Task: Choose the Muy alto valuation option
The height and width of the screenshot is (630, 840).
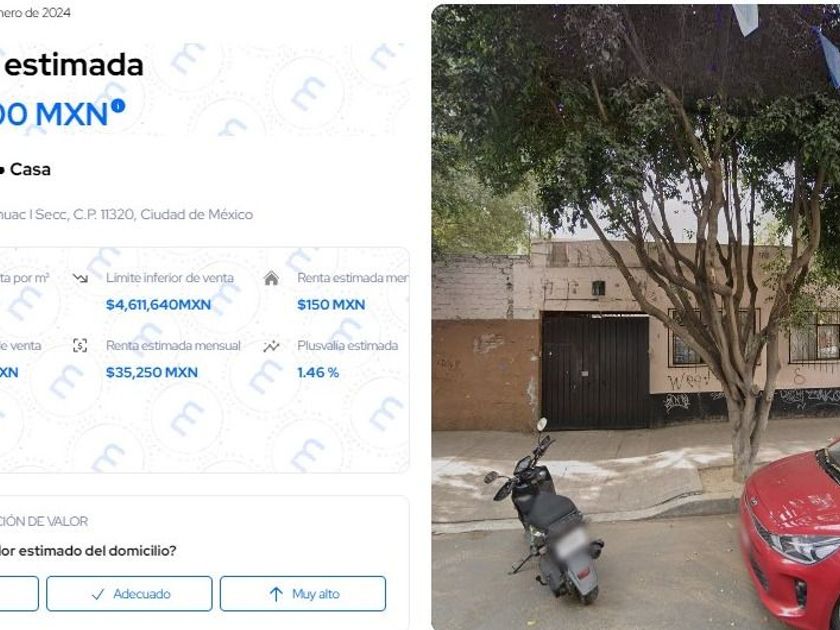Action: (x=303, y=594)
